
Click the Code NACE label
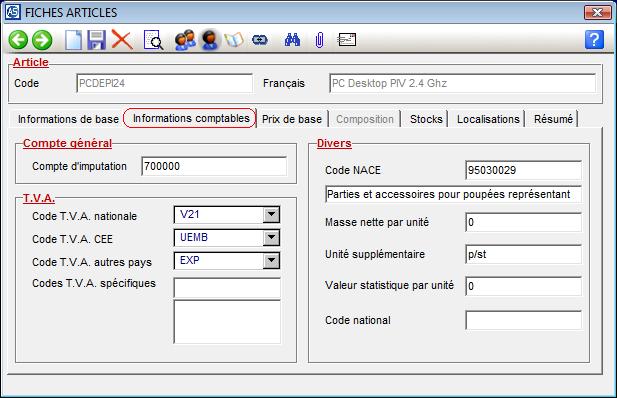click(353, 170)
